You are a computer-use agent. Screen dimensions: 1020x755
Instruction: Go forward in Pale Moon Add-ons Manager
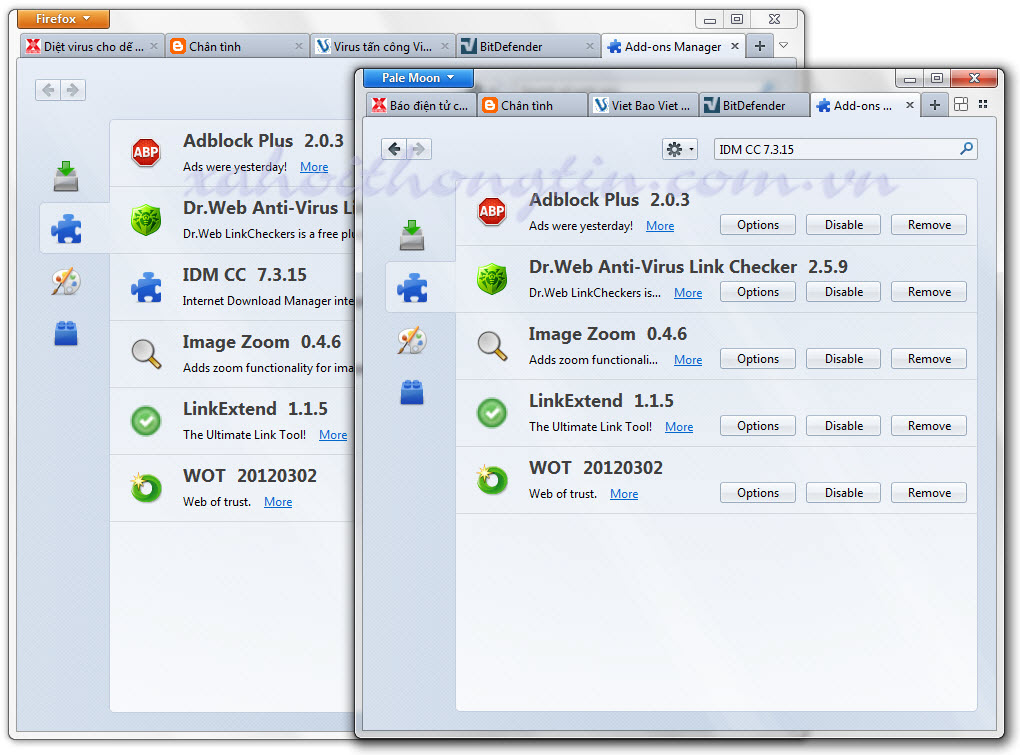[420, 149]
